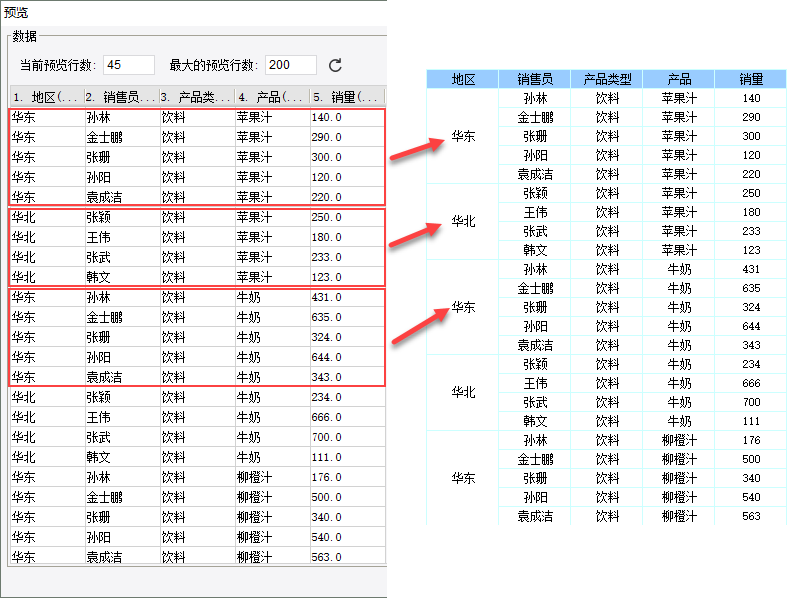Select the 地区 column header in preview
This screenshot has width=794, height=598.
47,97
